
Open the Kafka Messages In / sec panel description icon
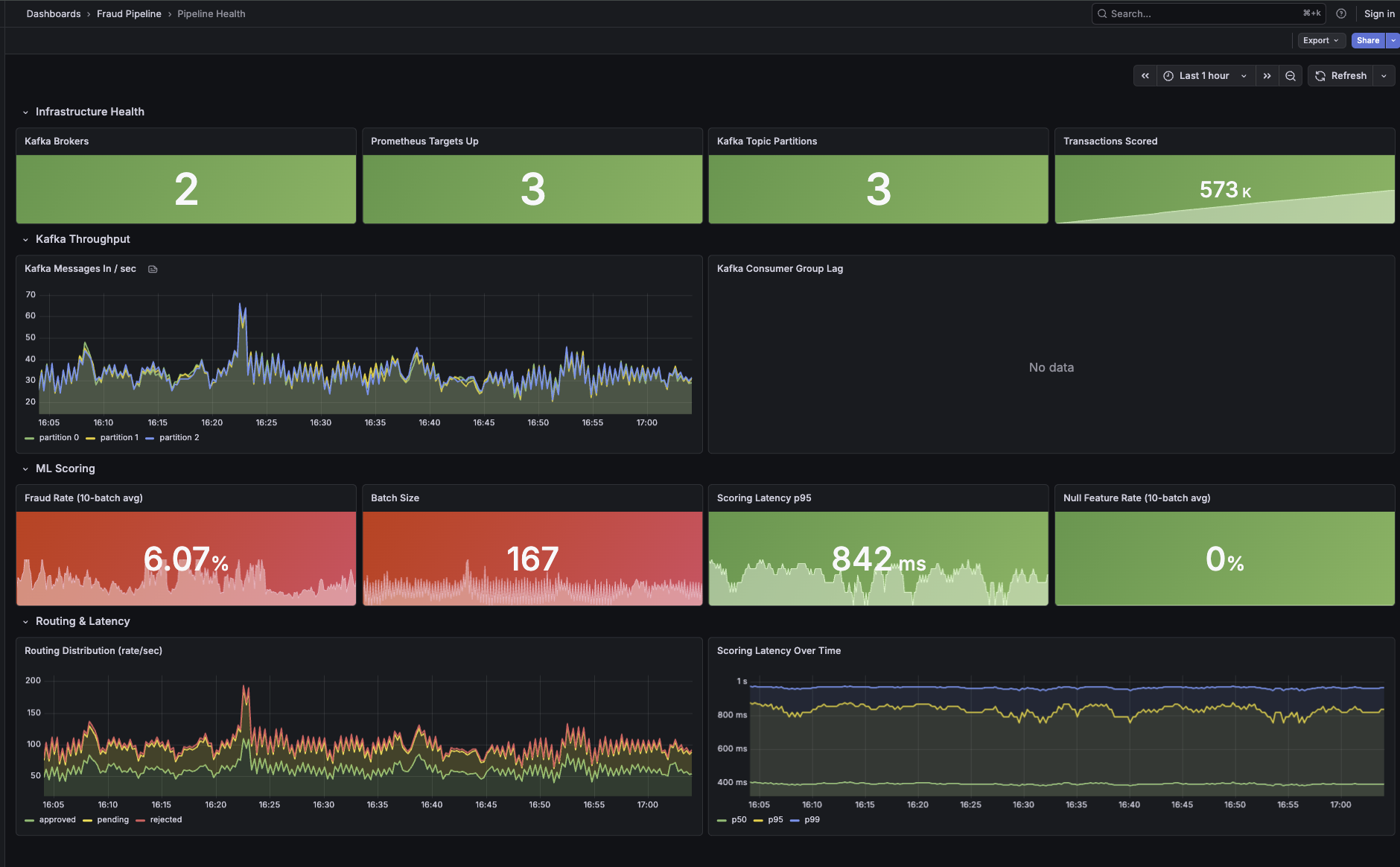[x=153, y=269]
